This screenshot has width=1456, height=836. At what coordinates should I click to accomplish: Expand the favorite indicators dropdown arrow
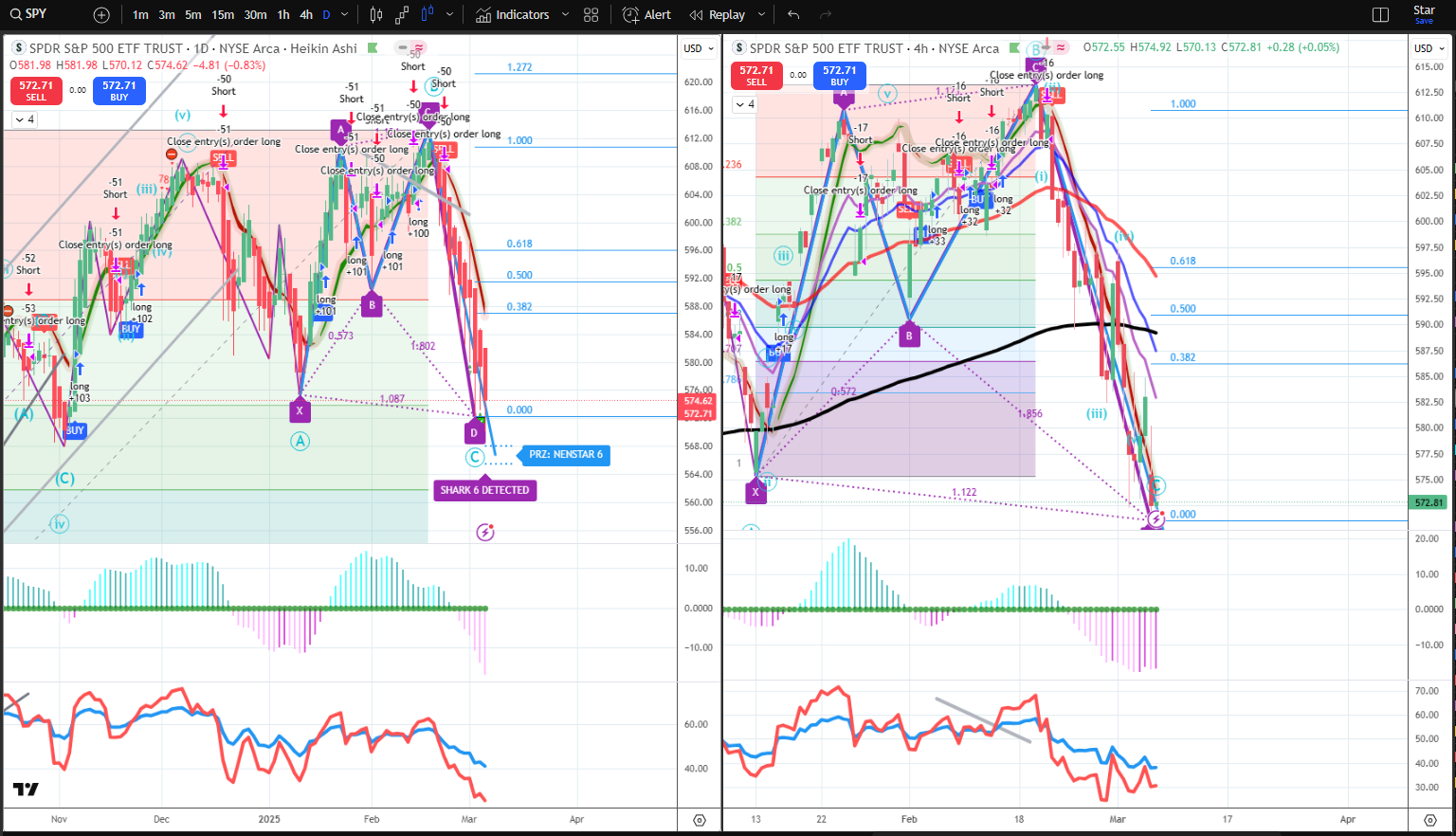tap(566, 15)
